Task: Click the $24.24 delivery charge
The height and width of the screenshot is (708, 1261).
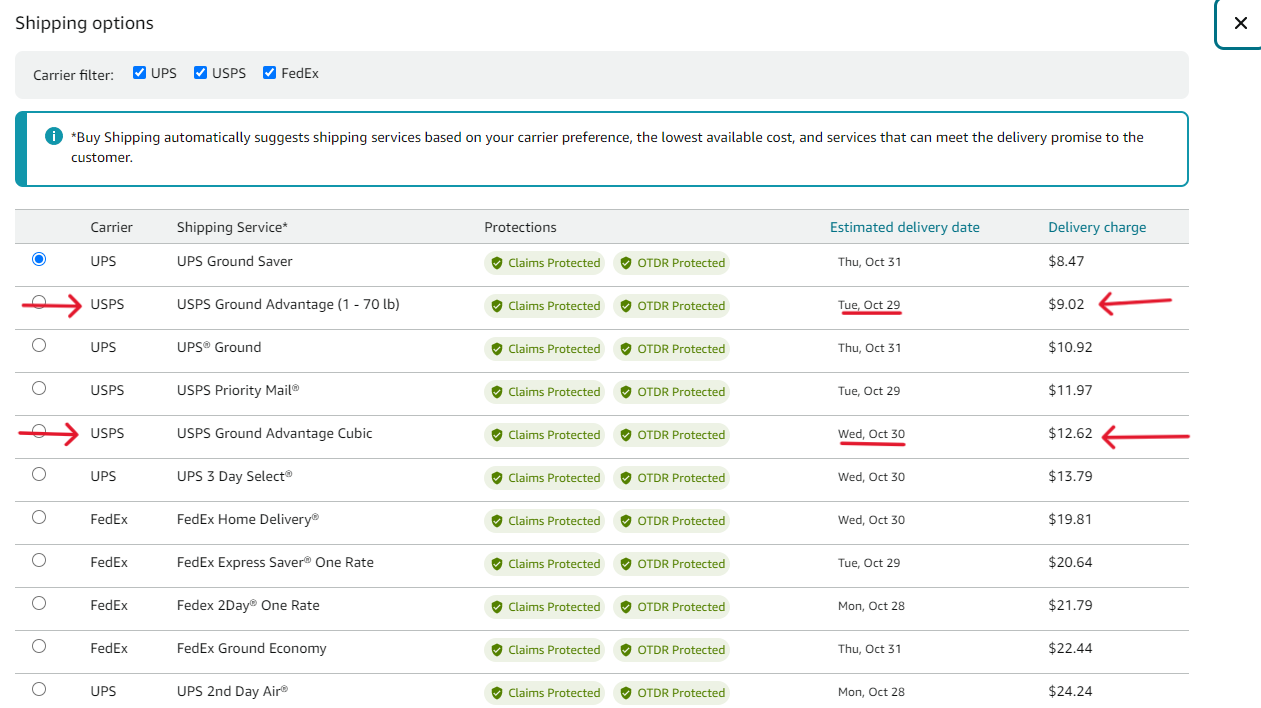Action: [x=1070, y=691]
